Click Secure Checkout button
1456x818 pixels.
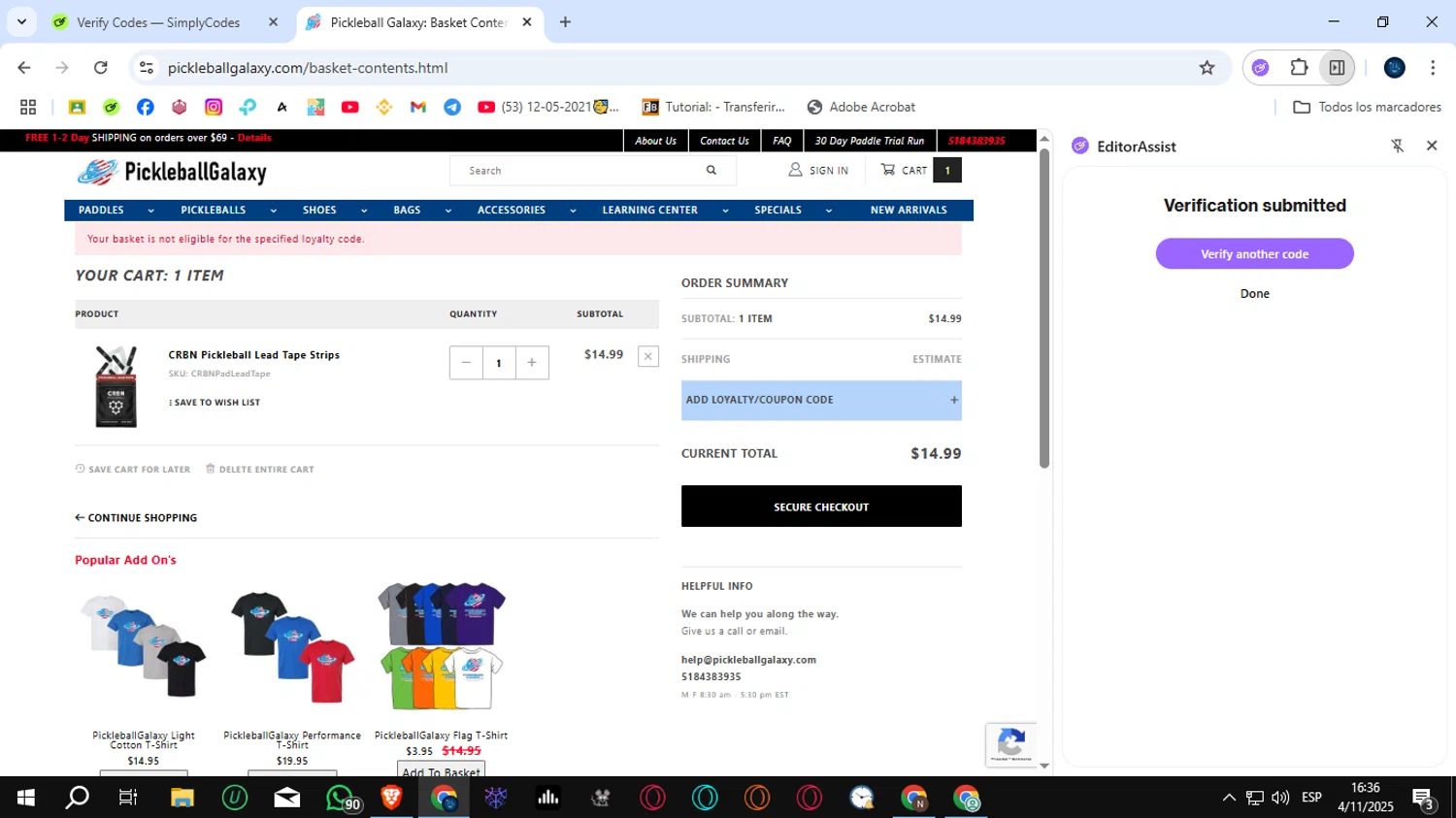[x=821, y=507]
